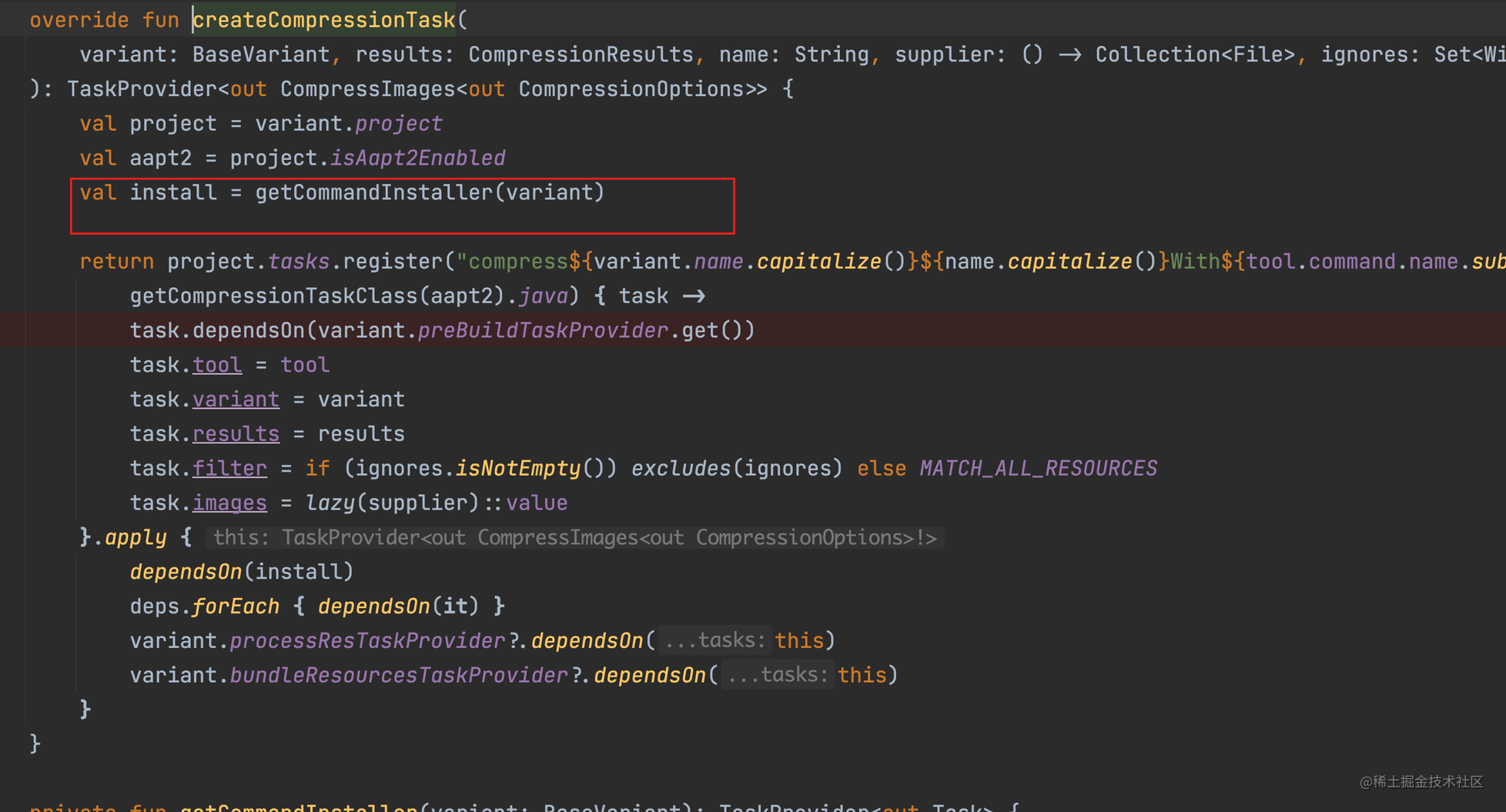
Task: Click underlined 'results' property of task
Action: click(236, 434)
